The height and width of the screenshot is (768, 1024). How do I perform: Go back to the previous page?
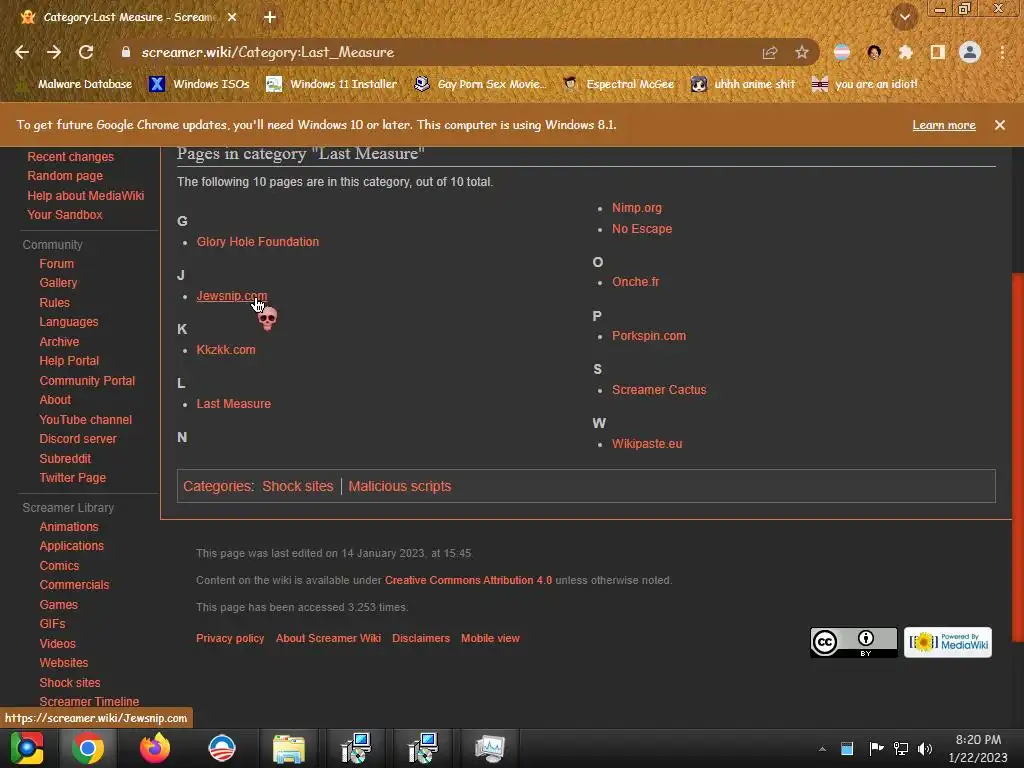(22, 52)
